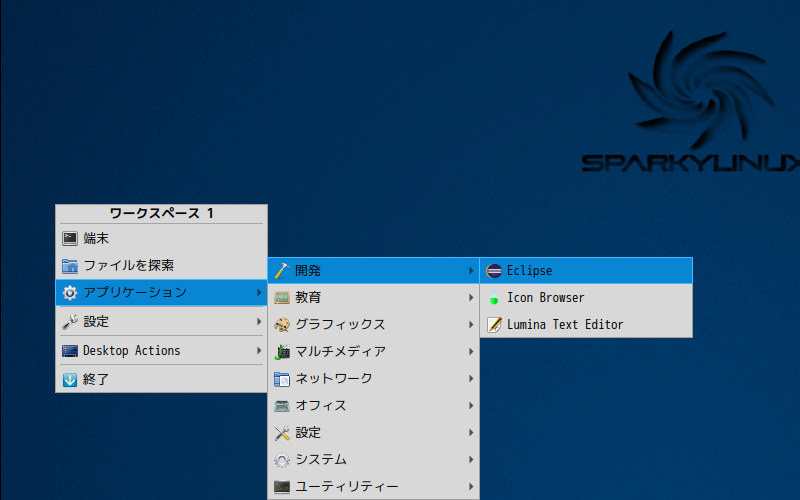Select the グラフィックス category

373,324
